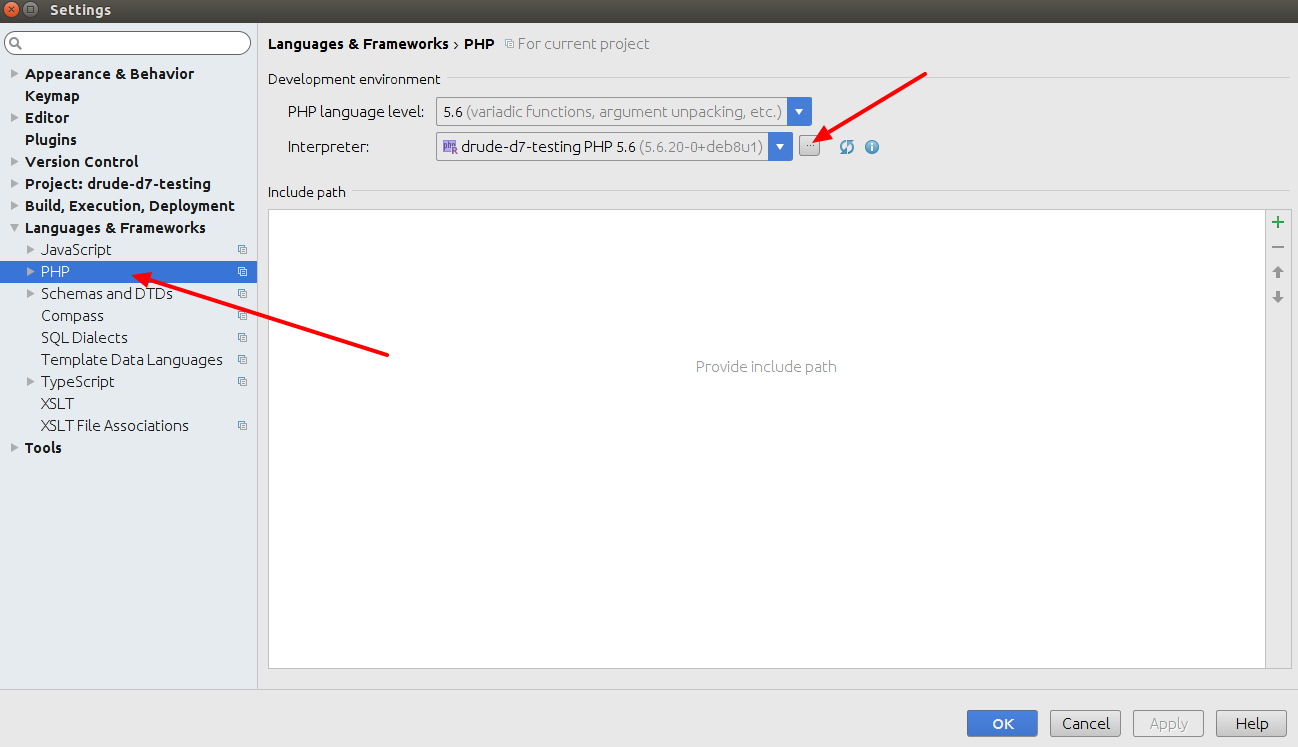
Task: Select the Plugins settings page
Action: point(51,140)
